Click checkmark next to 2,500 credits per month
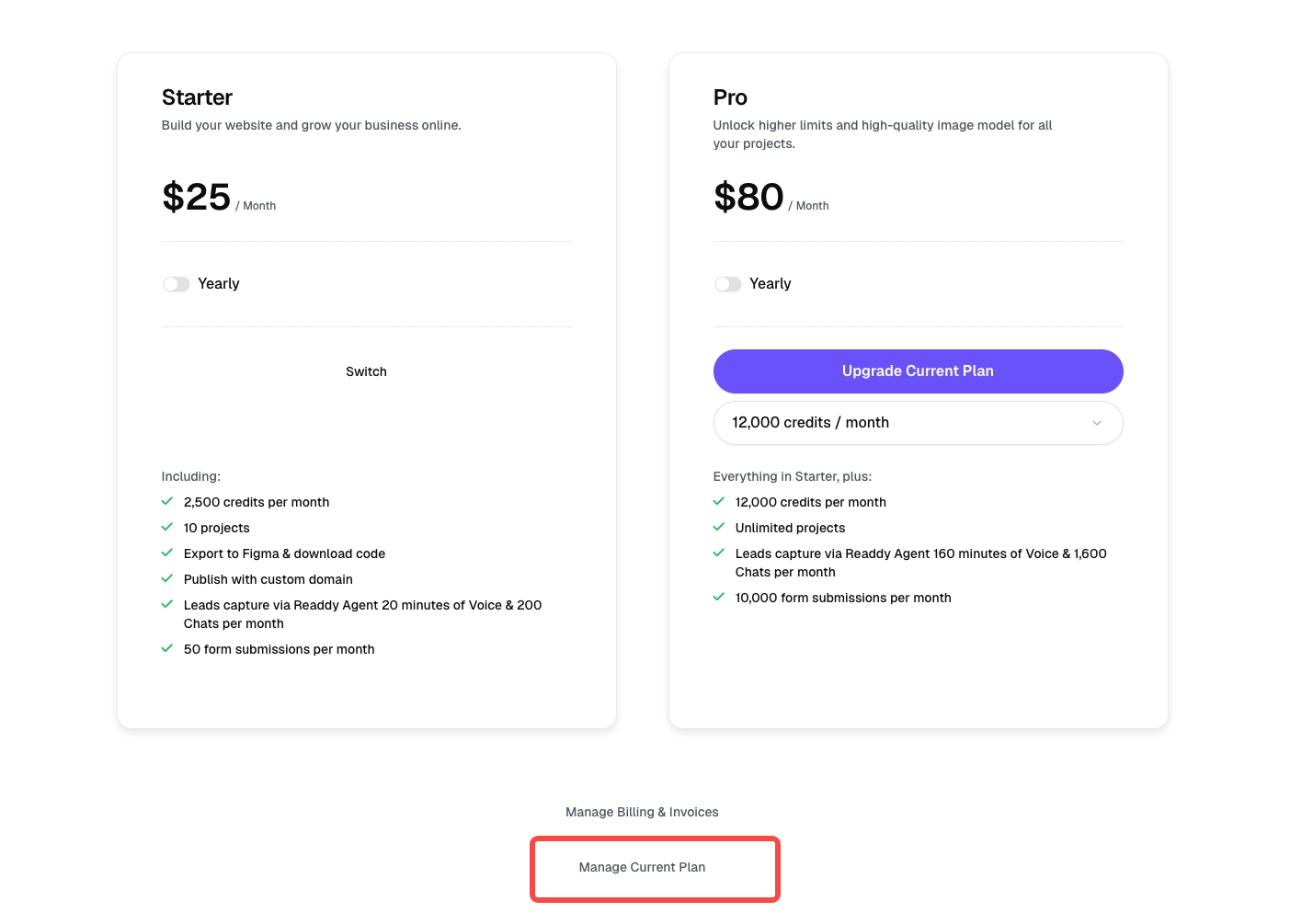The image size is (1313, 924). tap(167, 502)
